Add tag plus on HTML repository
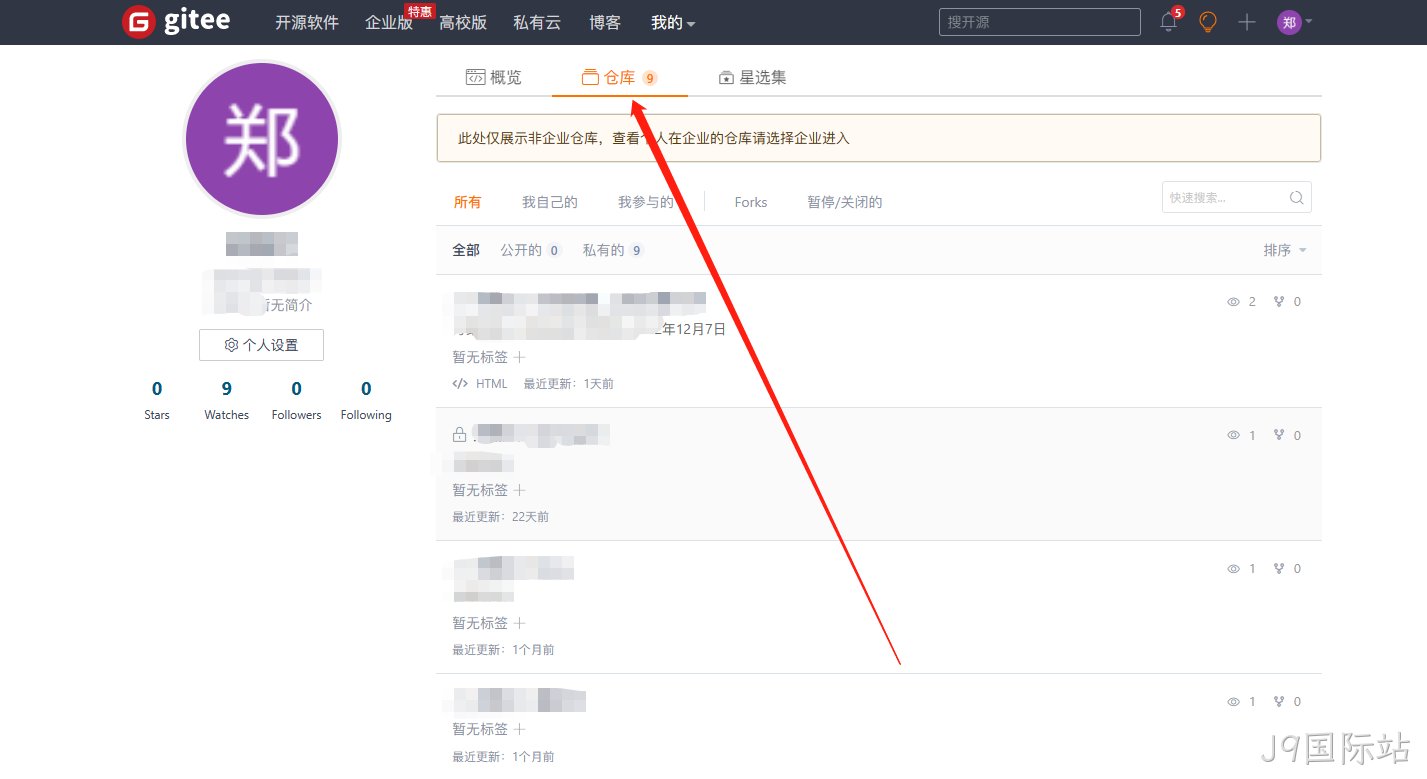This screenshot has height=779, width=1427. pyautogui.click(x=519, y=357)
